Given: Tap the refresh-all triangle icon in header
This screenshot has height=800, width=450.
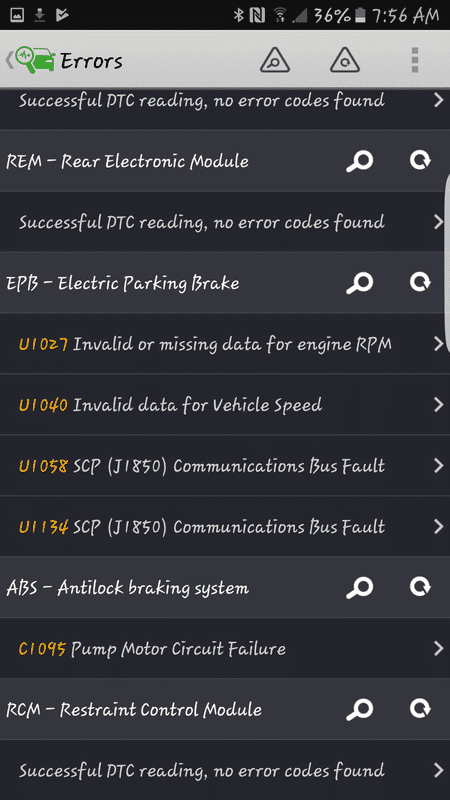Looking at the screenshot, I should pyautogui.click(x=345, y=61).
